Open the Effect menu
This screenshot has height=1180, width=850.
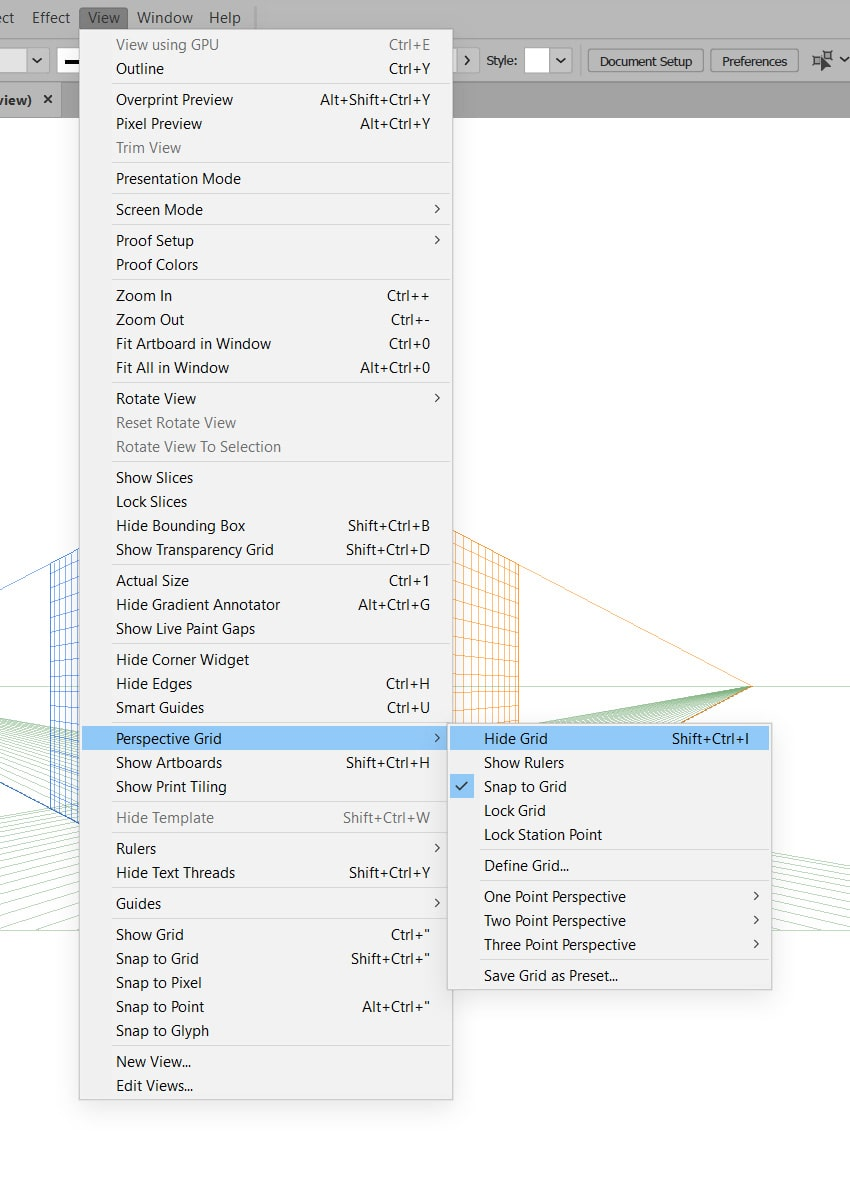[50, 17]
